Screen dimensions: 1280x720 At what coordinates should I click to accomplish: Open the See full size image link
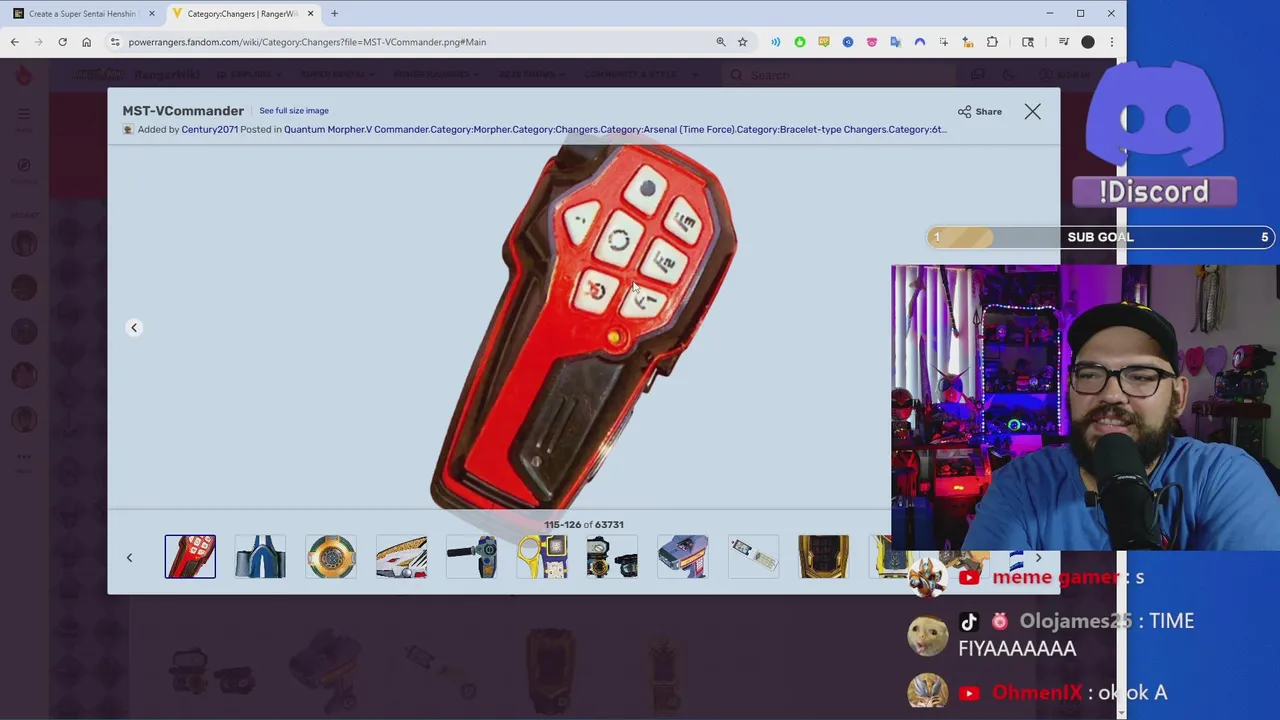[x=294, y=111]
